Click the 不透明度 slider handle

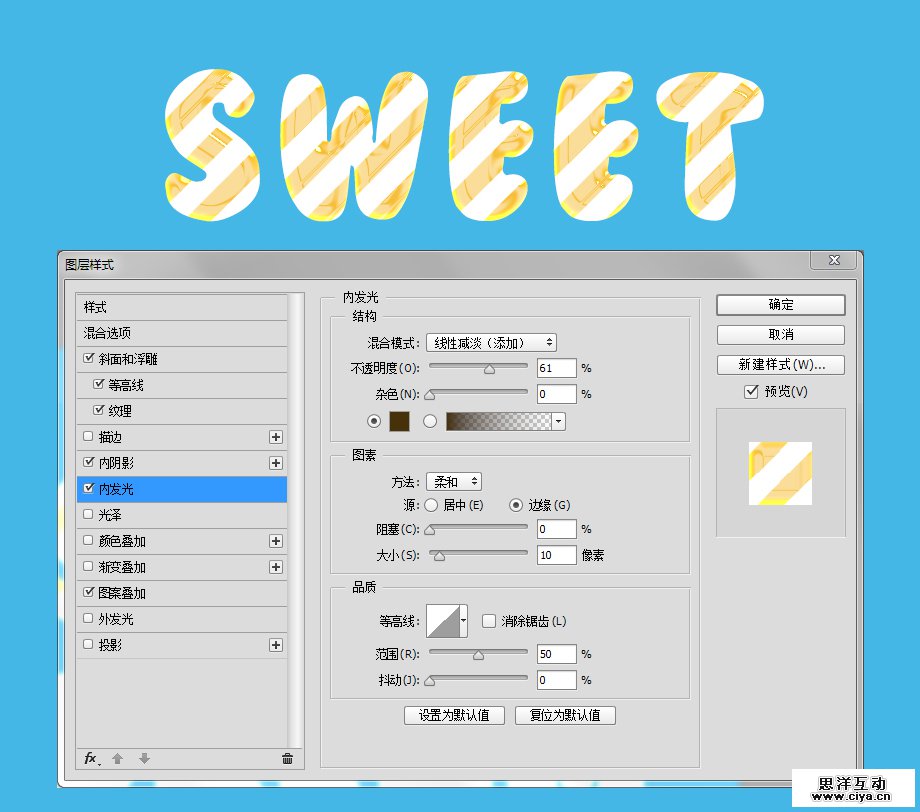pos(489,369)
